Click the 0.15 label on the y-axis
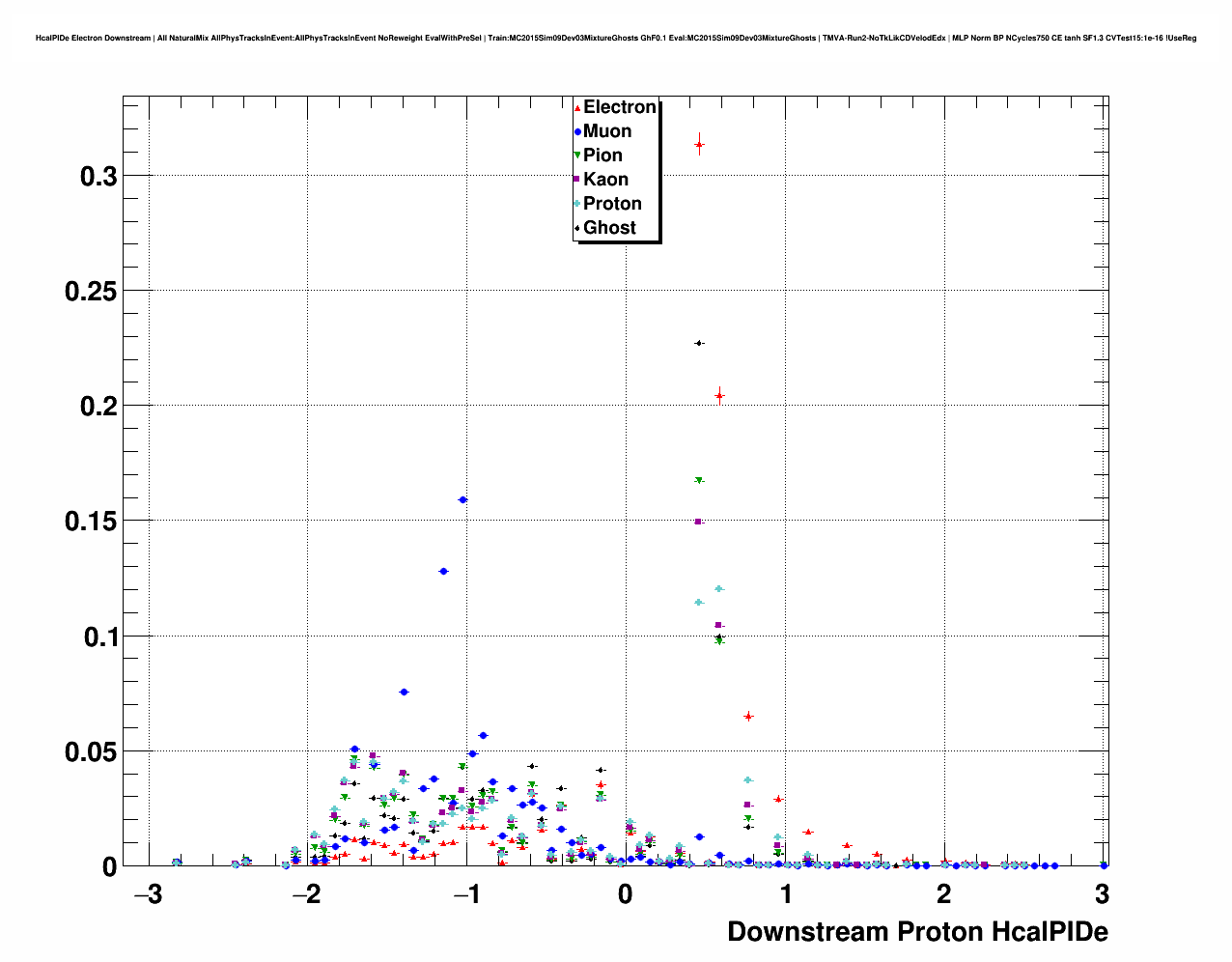The width and height of the screenshot is (1232, 962). coord(91,522)
